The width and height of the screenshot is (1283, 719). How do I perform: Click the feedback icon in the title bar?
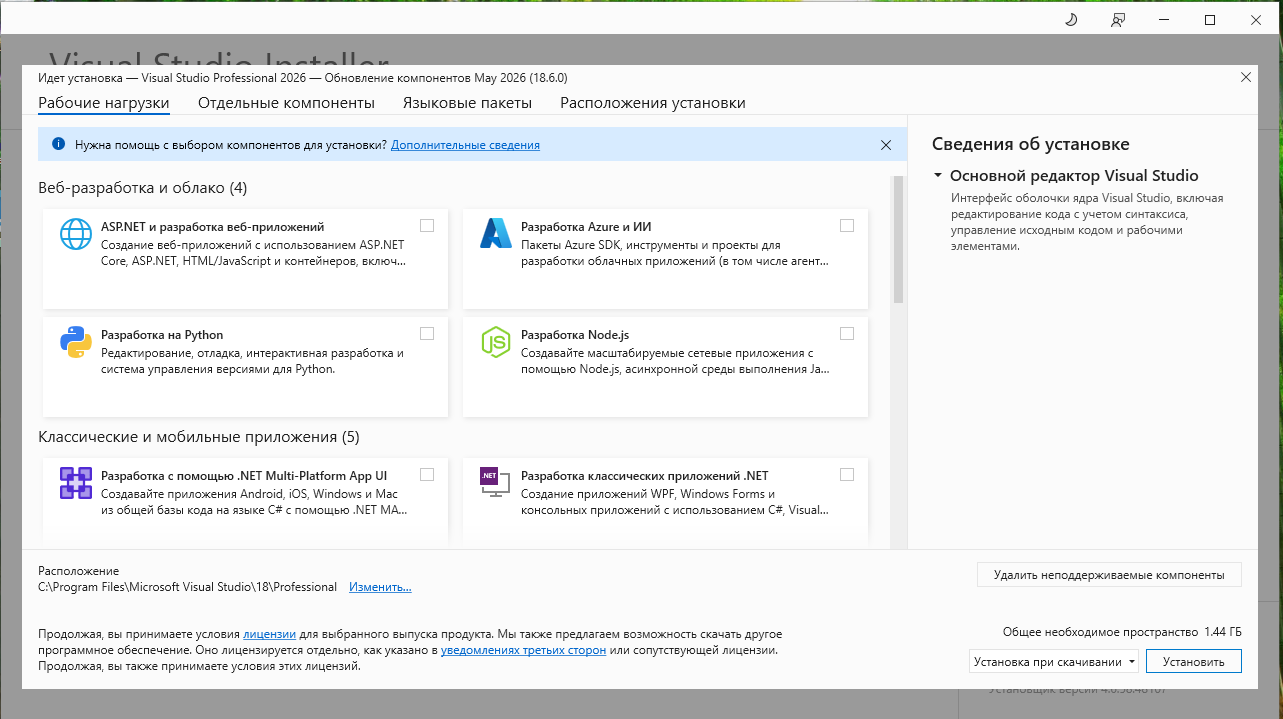tap(1117, 20)
